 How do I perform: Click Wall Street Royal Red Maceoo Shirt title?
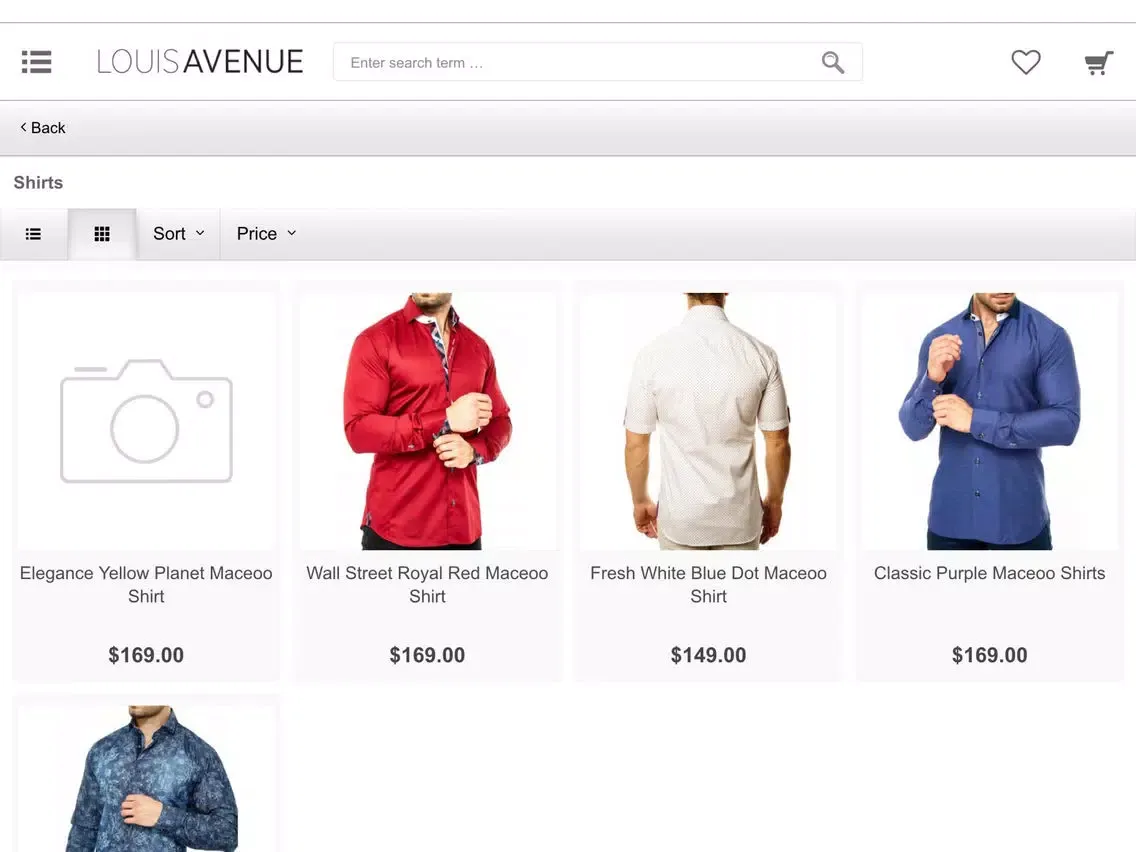coord(427,585)
